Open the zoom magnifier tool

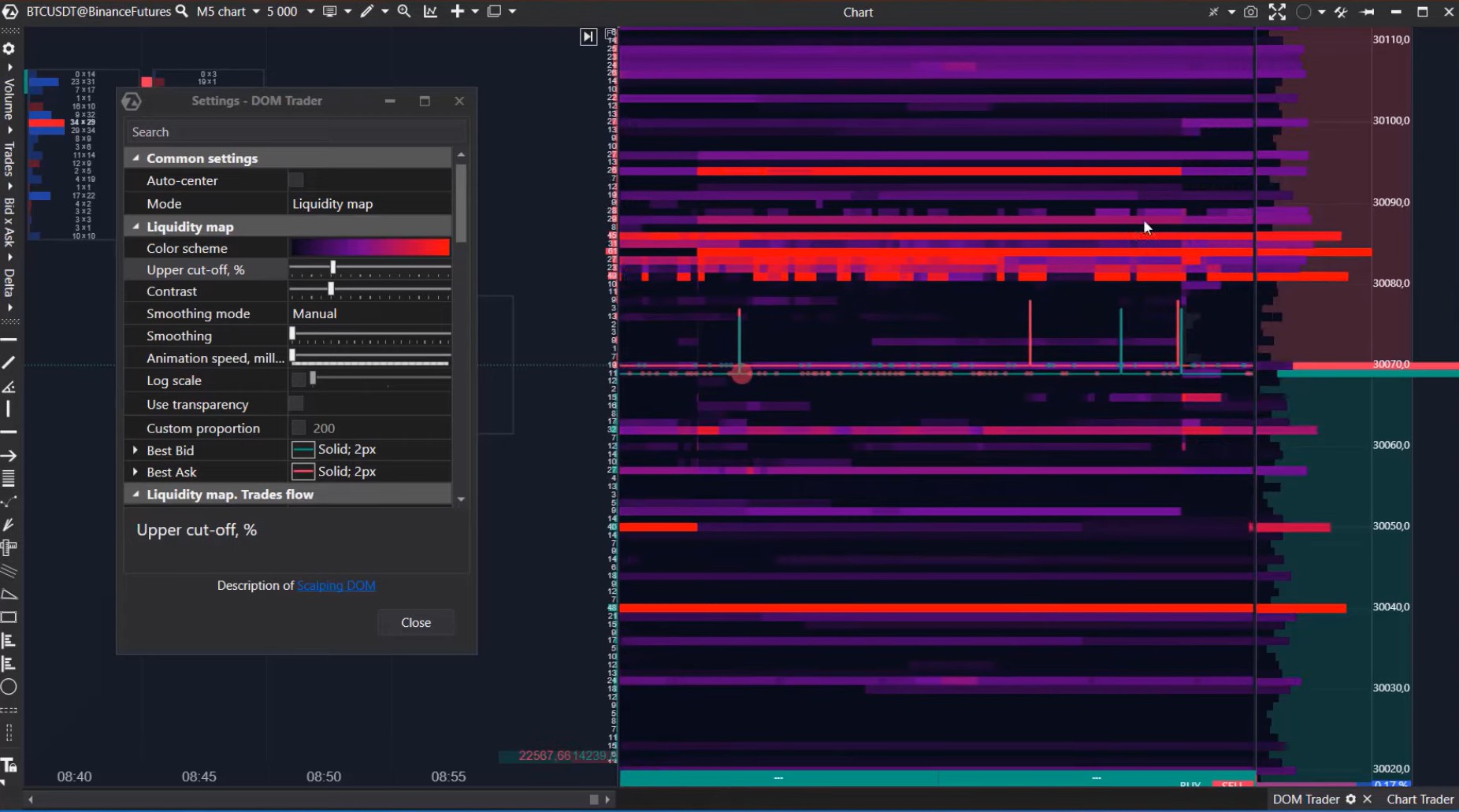(x=404, y=11)
